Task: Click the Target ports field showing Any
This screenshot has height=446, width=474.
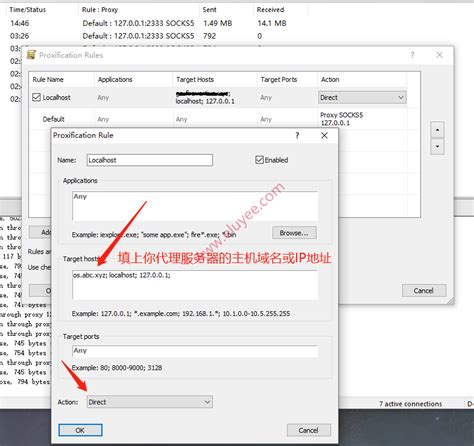Action: 195,351
